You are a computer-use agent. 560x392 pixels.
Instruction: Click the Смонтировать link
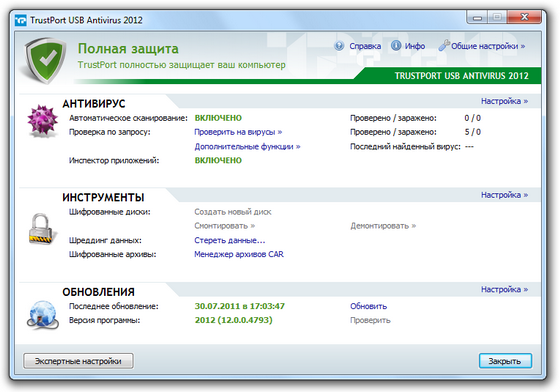tap(225, 226)
